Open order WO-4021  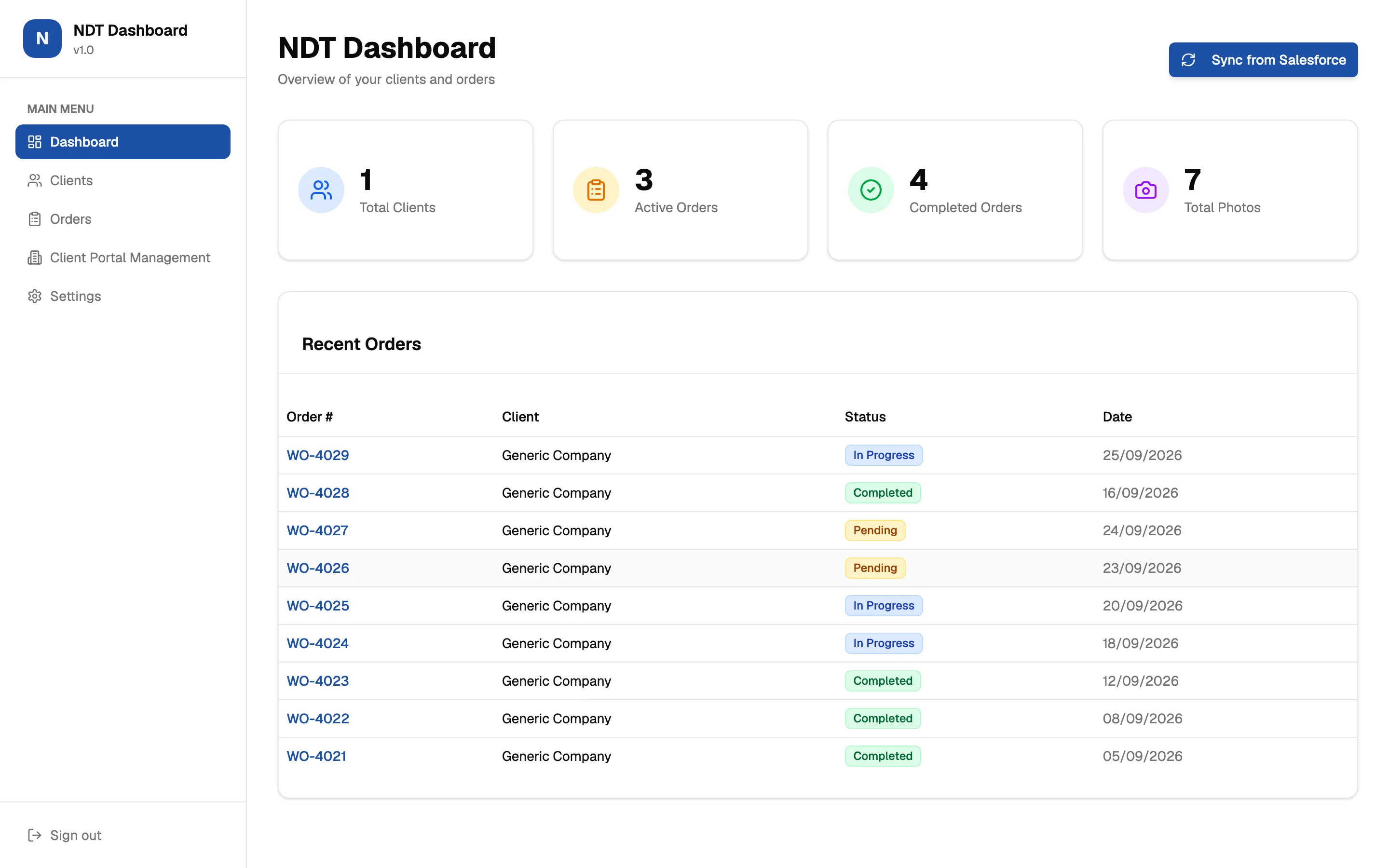point(316,756)
